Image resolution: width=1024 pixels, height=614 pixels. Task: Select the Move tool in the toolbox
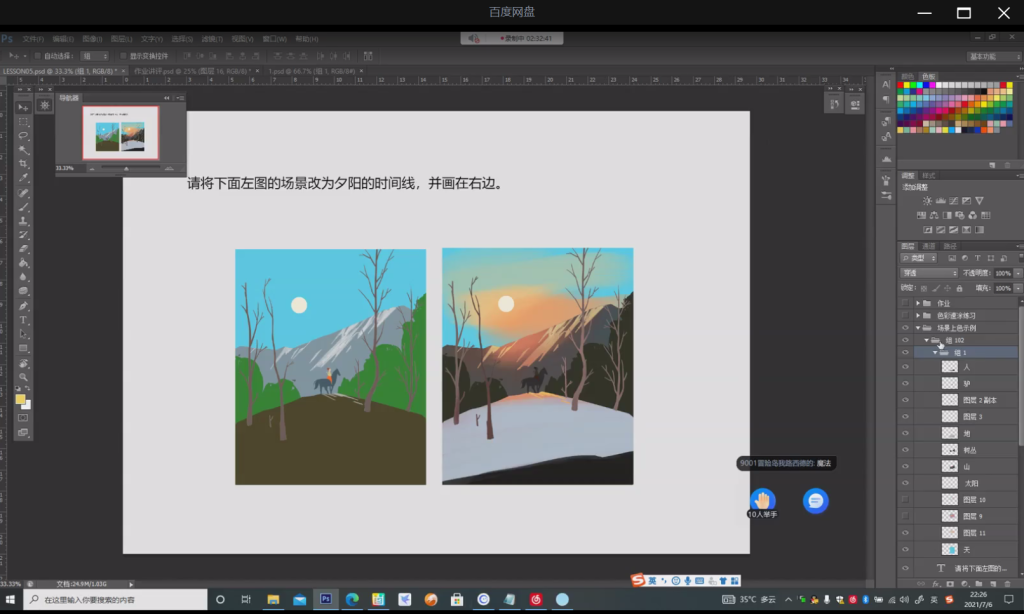click(24, 106)
